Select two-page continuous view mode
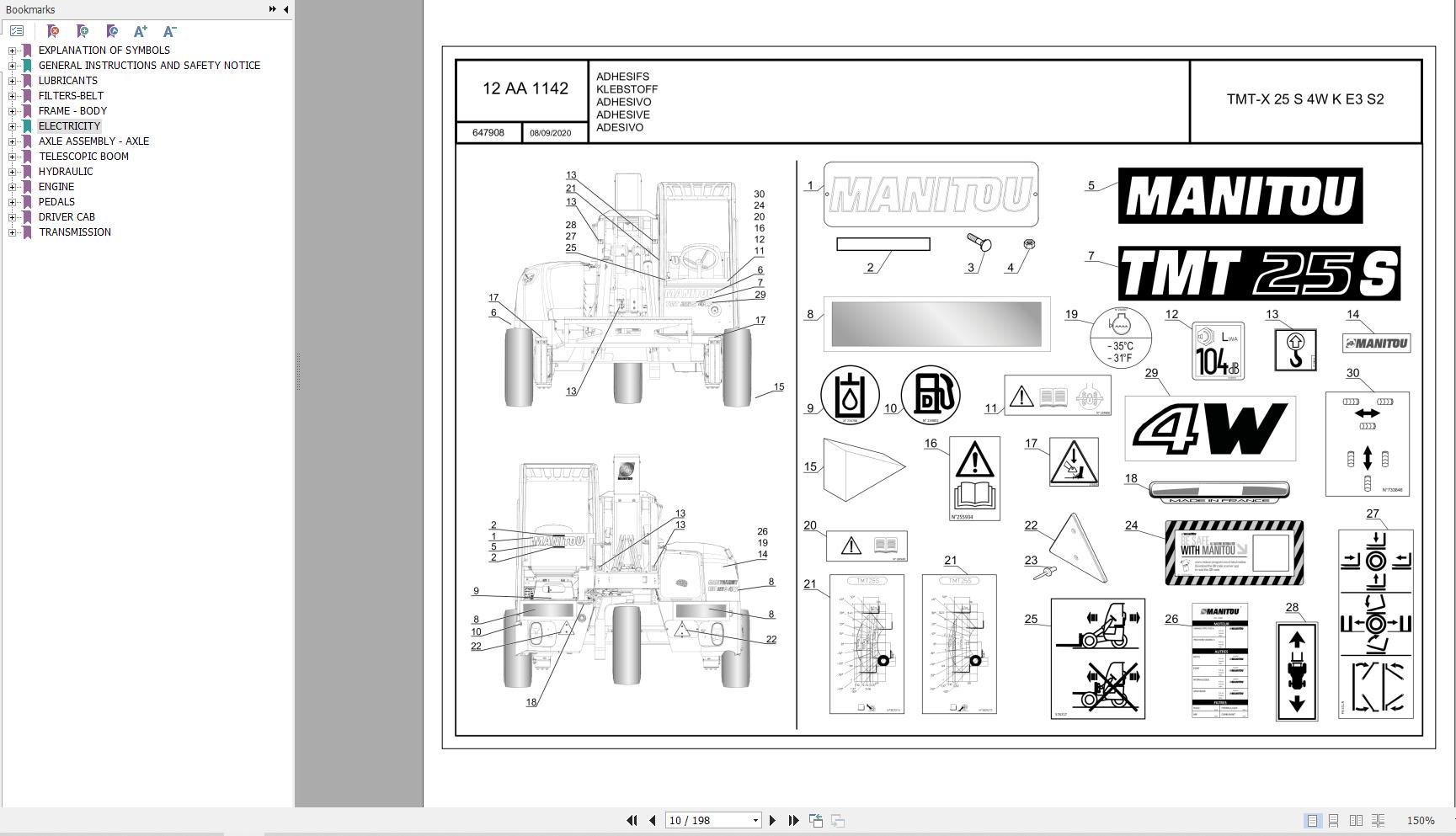The image size is (1456, 836). [x=1378, y=820]
